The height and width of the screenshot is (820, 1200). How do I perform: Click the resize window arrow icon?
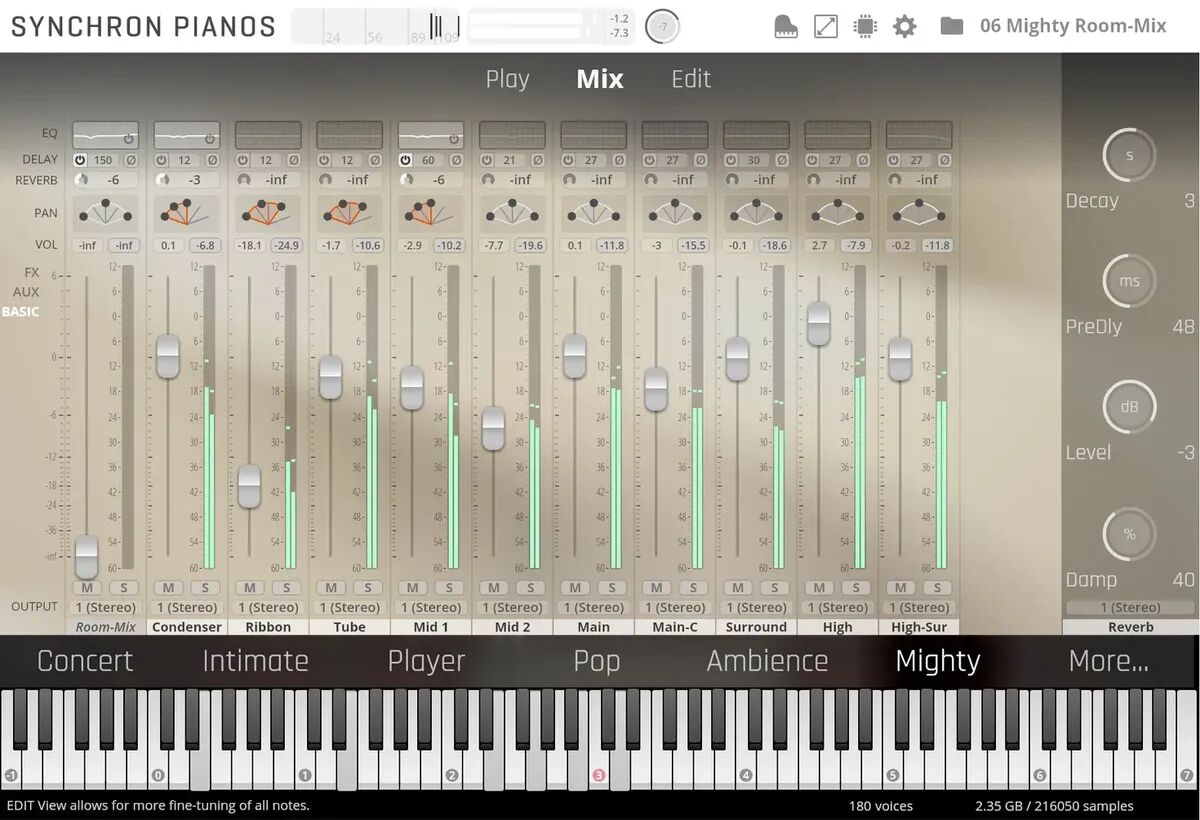point(826,27)
